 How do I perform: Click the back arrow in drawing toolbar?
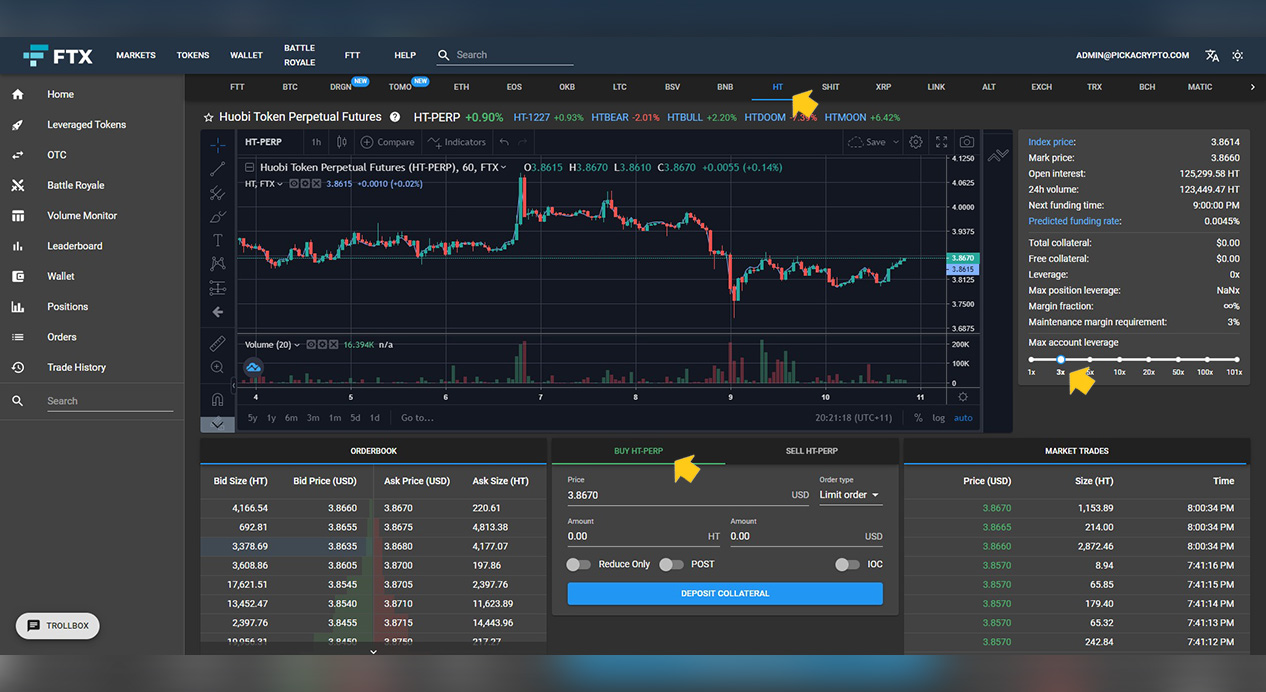[217, 312]
